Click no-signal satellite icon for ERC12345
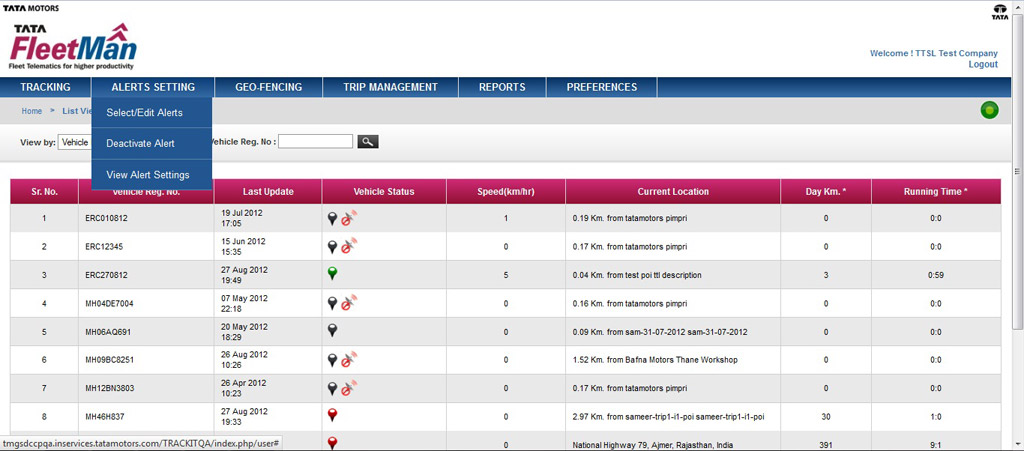This screenshot has height=451, width=1024. [349, 245]
